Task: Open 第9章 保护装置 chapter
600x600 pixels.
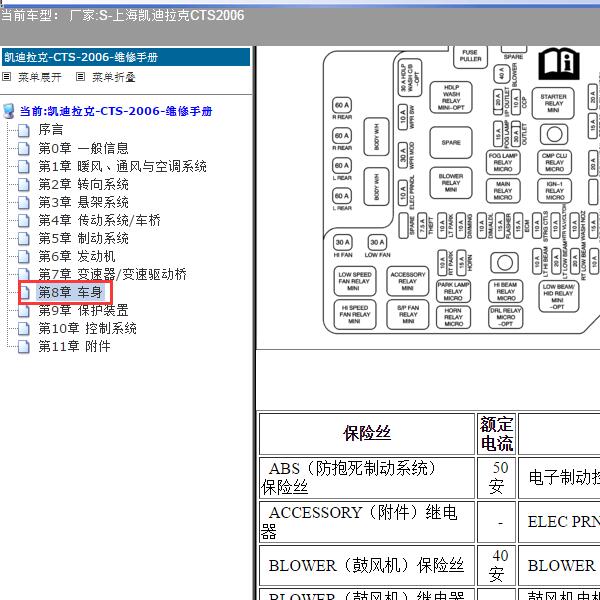Action: [83, 310]
